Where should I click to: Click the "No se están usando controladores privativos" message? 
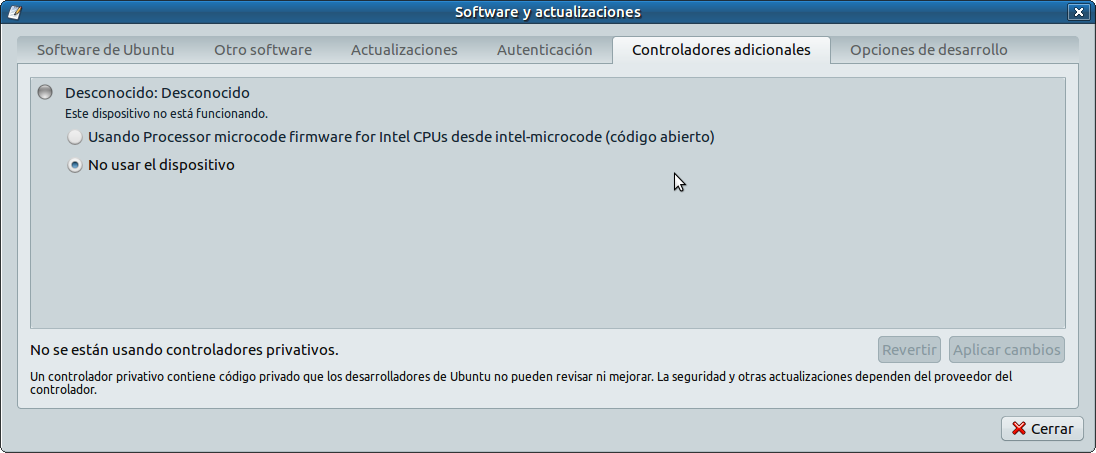pos(184,350)
